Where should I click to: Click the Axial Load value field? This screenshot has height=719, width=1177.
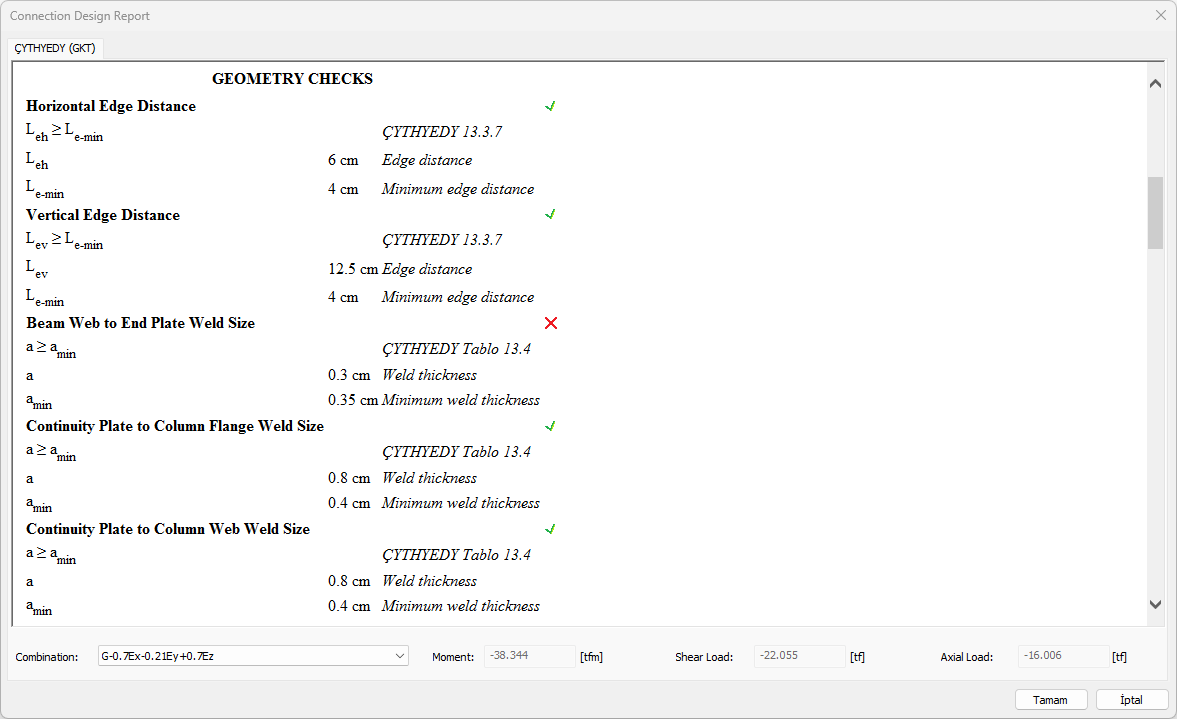(1063, 657)
